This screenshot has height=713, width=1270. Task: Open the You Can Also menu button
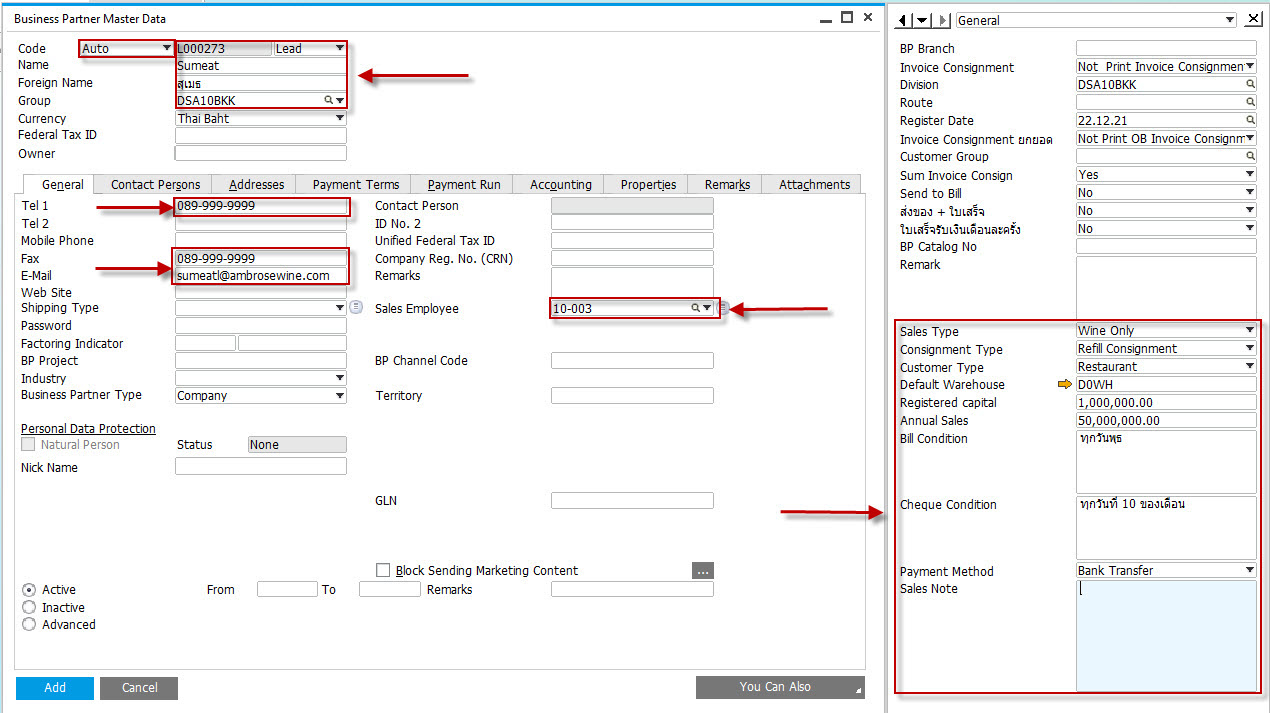coord(780,687)
